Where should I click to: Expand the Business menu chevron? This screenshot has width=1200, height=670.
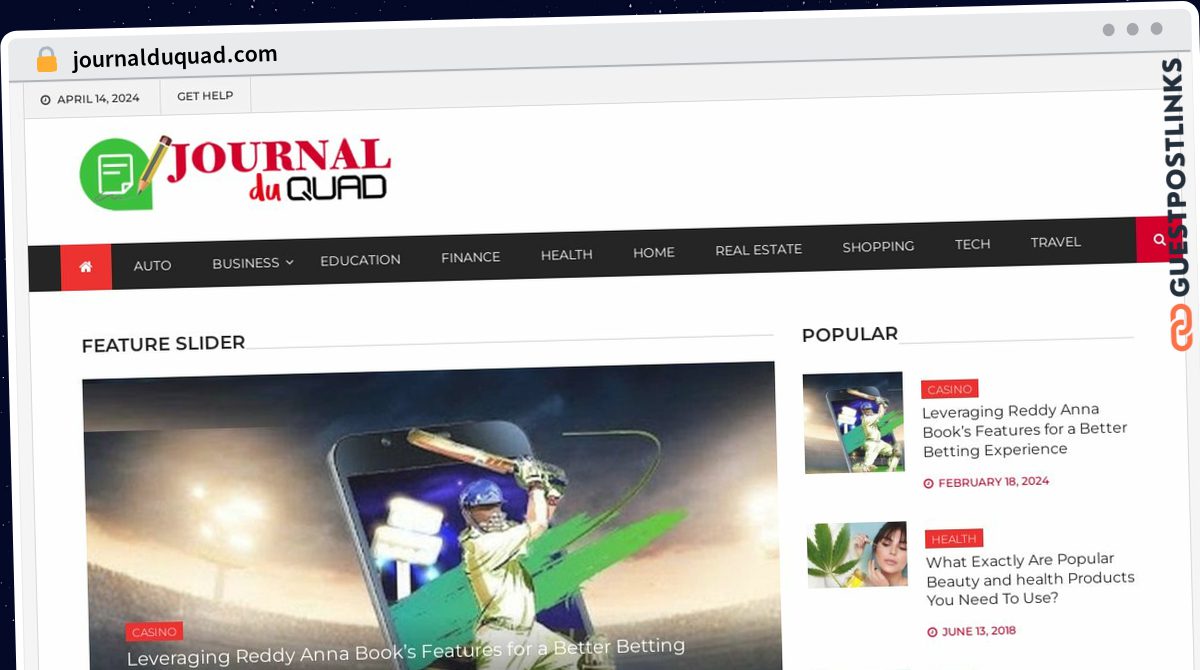coord(290,262)
